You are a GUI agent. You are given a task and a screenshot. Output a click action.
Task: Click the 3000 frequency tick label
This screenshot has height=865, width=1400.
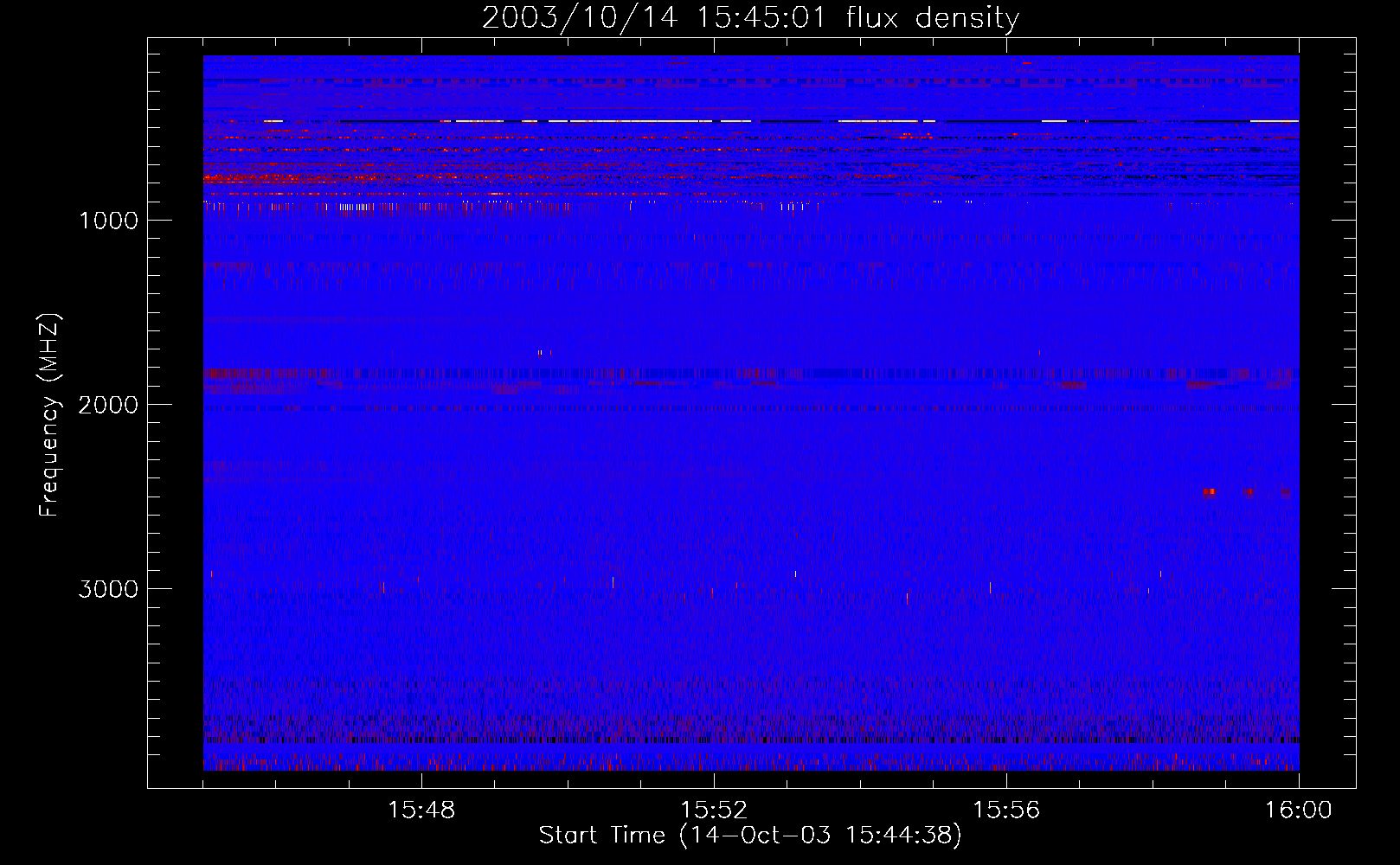tap(108, 589)
